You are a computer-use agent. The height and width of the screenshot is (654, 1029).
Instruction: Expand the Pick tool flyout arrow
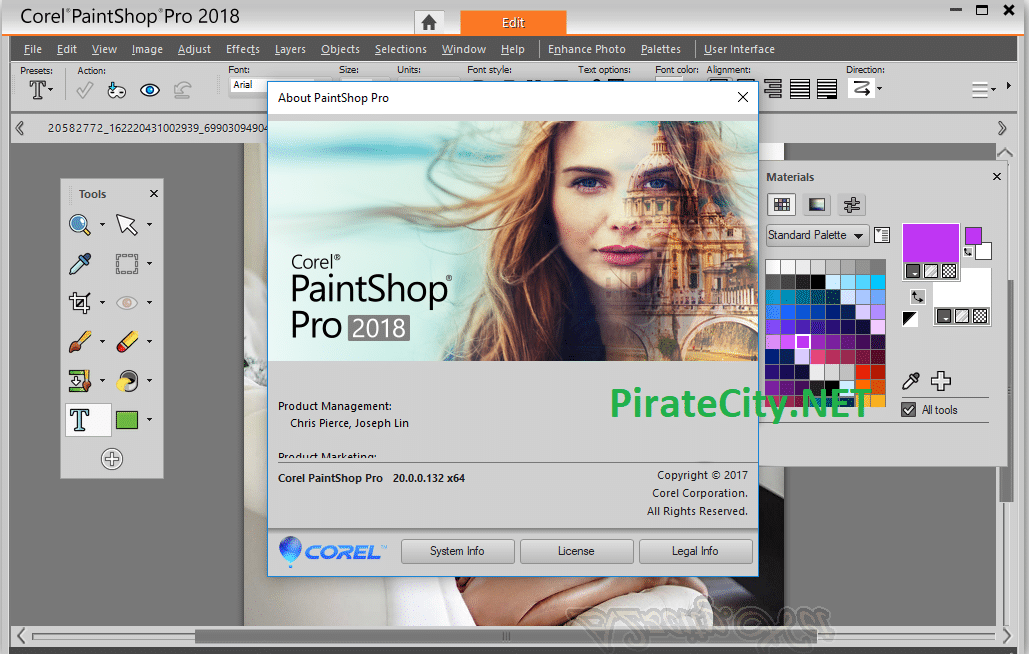[150, 224]
